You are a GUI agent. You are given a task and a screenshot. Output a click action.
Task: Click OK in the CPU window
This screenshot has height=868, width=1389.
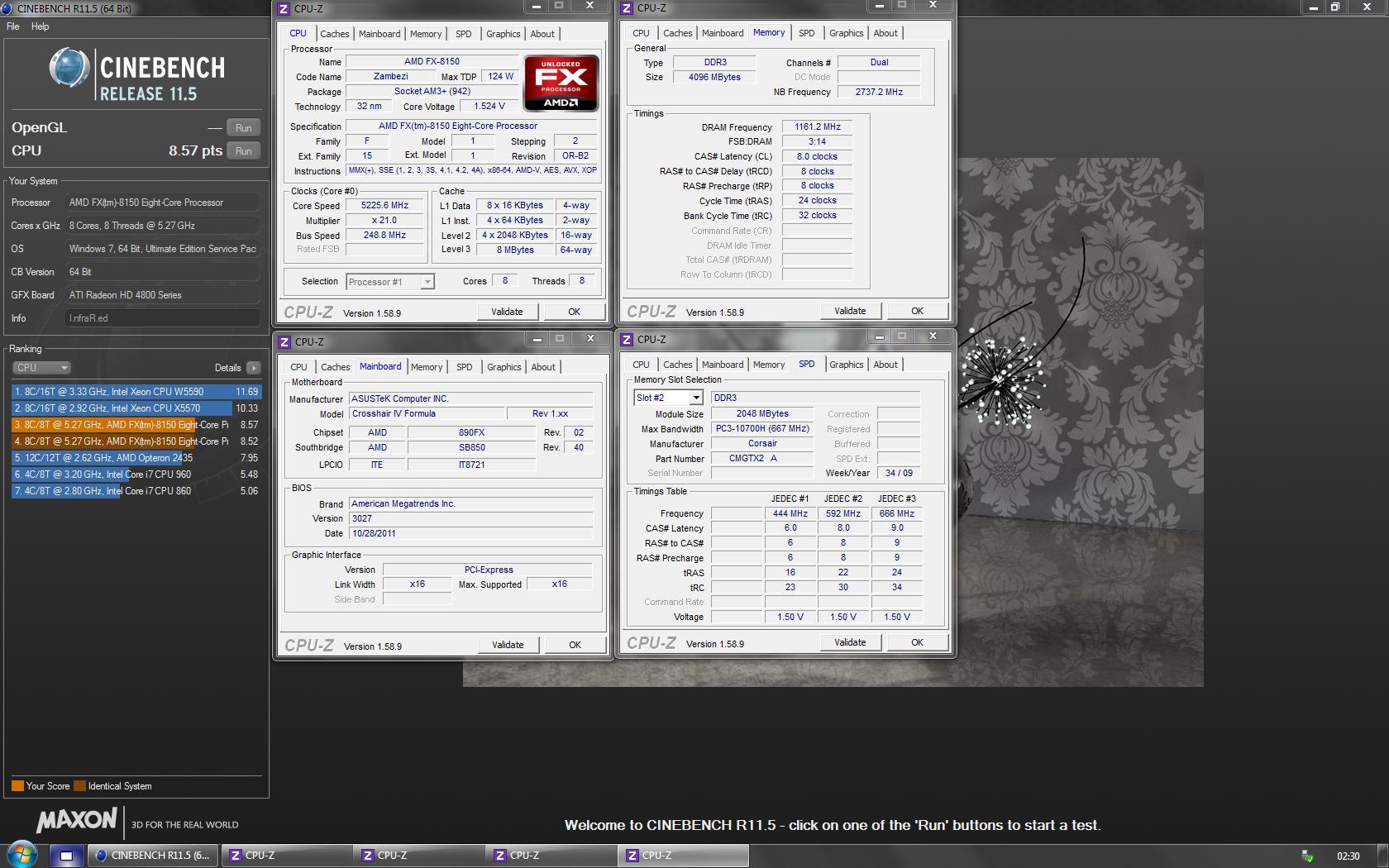pyautogui.click(x=574, y=312)
